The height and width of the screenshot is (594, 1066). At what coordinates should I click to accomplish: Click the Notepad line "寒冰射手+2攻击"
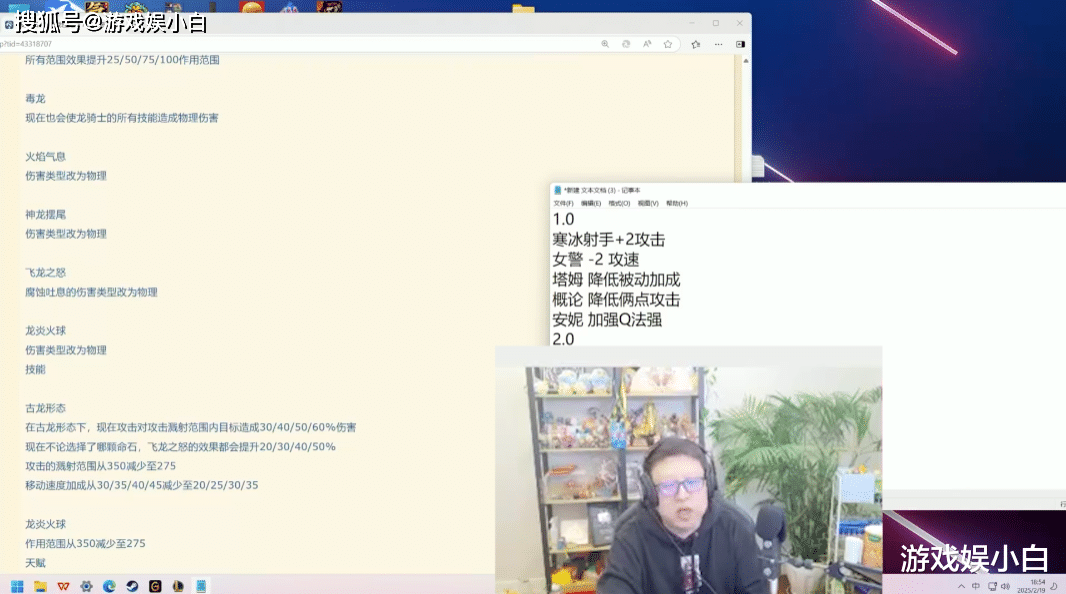[x=608, y=240]
